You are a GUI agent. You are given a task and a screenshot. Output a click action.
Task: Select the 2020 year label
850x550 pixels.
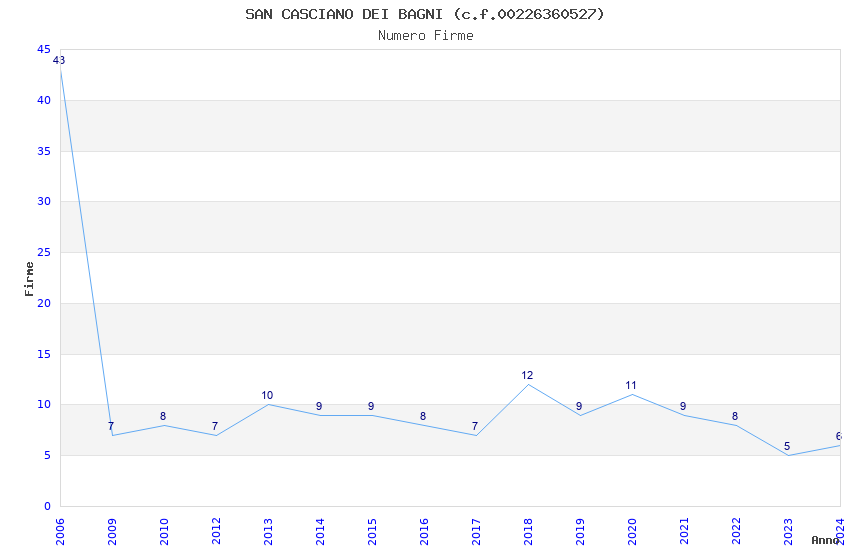click(633, 532)
